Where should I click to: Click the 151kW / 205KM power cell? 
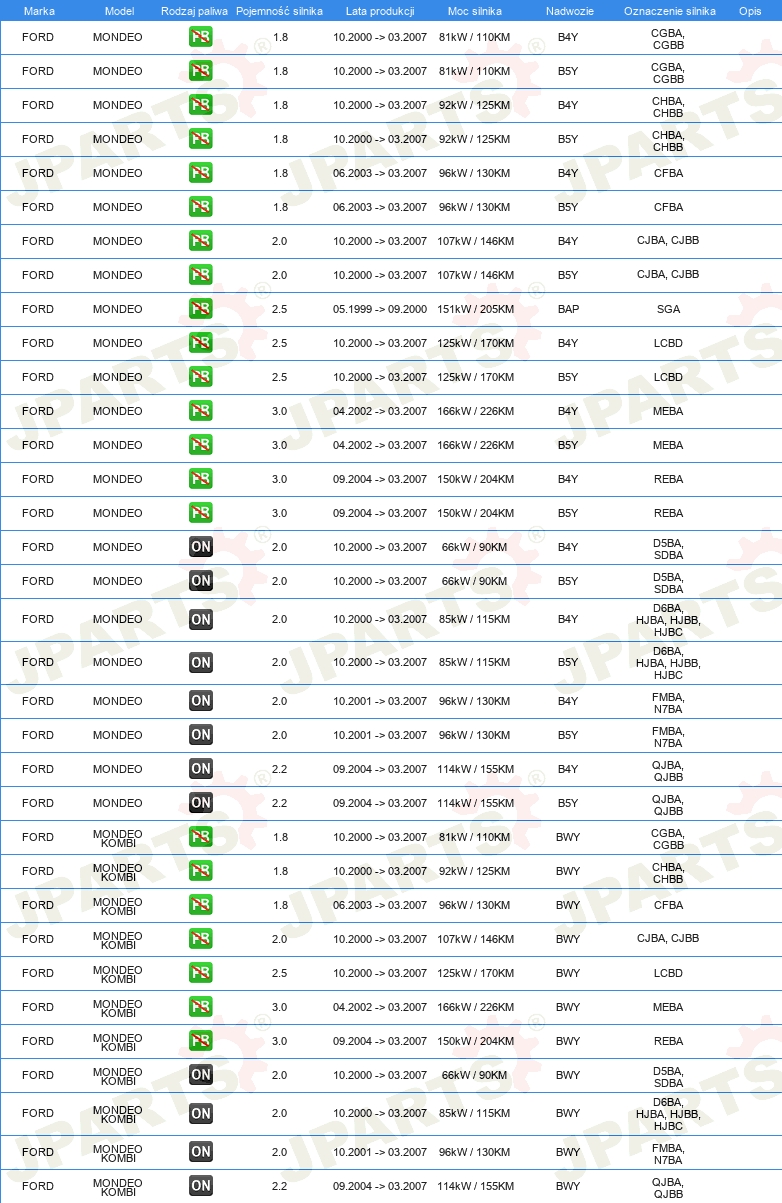coord(475,310)
